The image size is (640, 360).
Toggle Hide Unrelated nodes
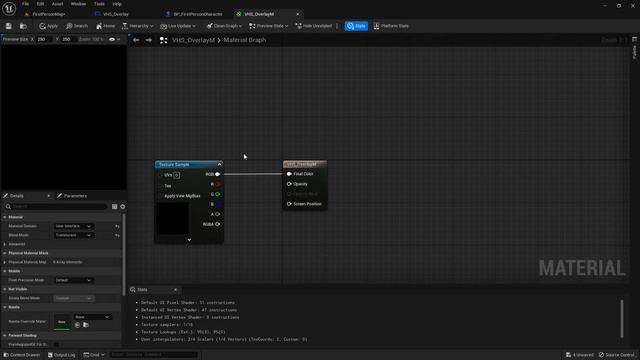(313, 26)
